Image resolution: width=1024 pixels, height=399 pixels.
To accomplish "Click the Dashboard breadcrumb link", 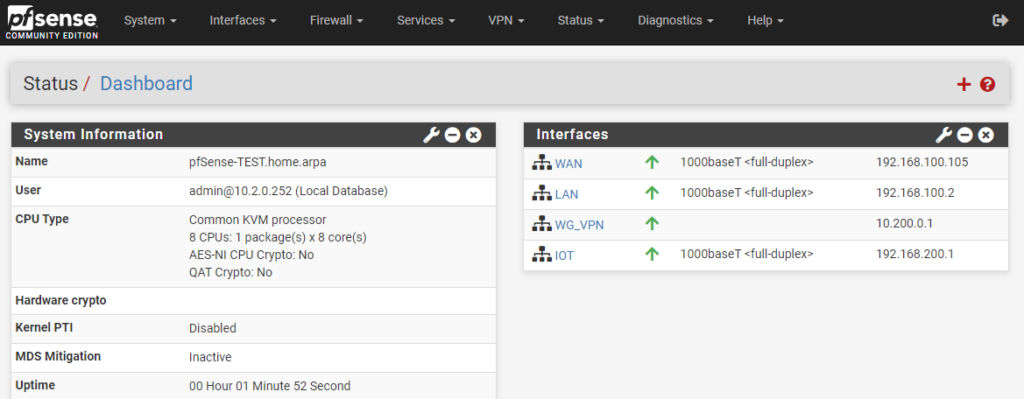I will [x=146, y=84].
